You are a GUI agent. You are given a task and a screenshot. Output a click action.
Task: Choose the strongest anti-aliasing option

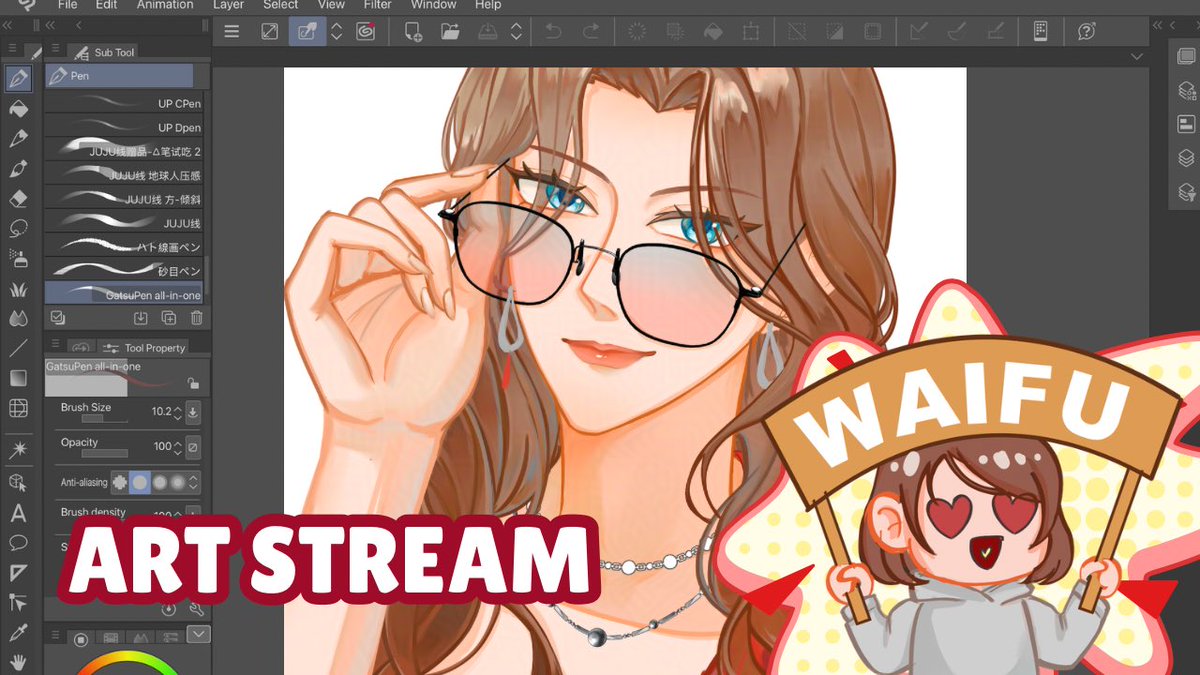pos(177,481)
